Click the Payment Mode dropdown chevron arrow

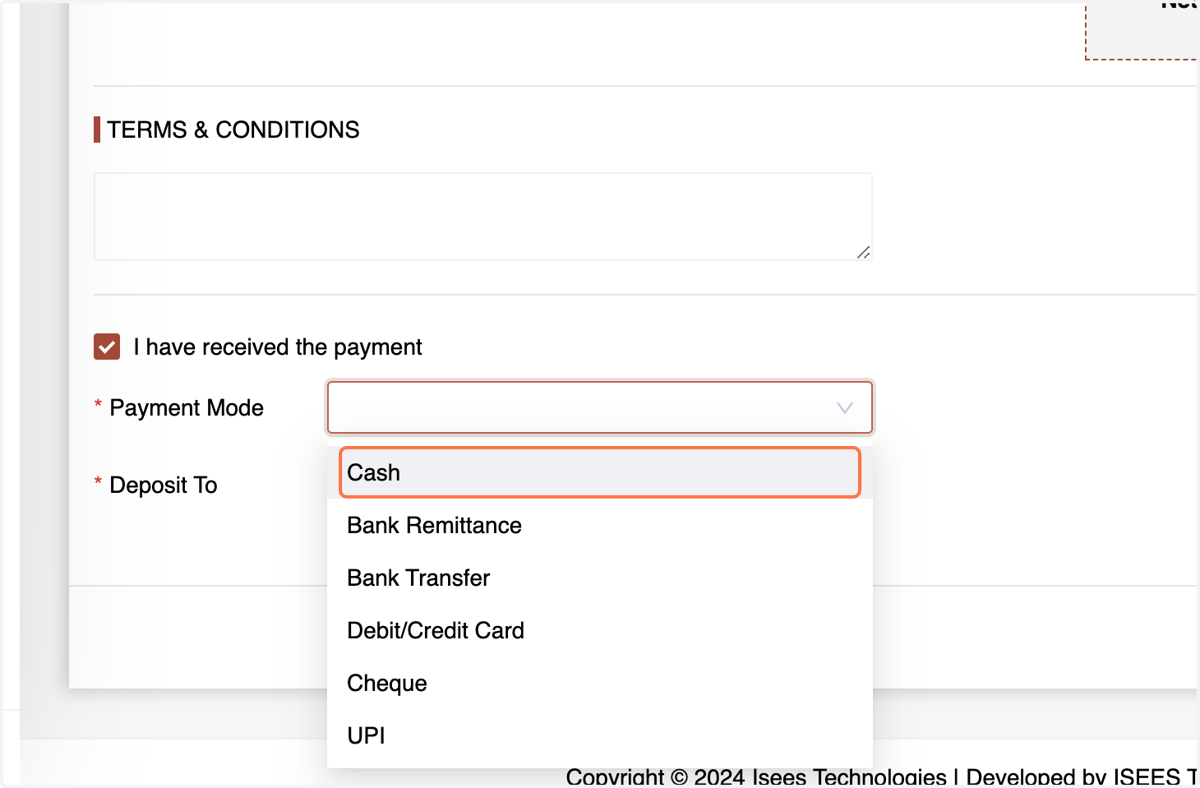pos(845,408)
